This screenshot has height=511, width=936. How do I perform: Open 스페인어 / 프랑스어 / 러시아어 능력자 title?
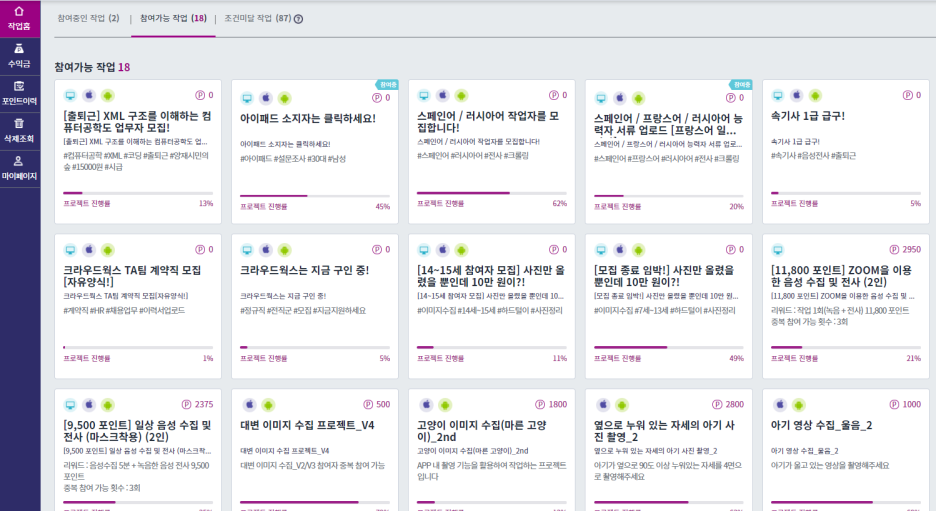click(x=668, y=124)
